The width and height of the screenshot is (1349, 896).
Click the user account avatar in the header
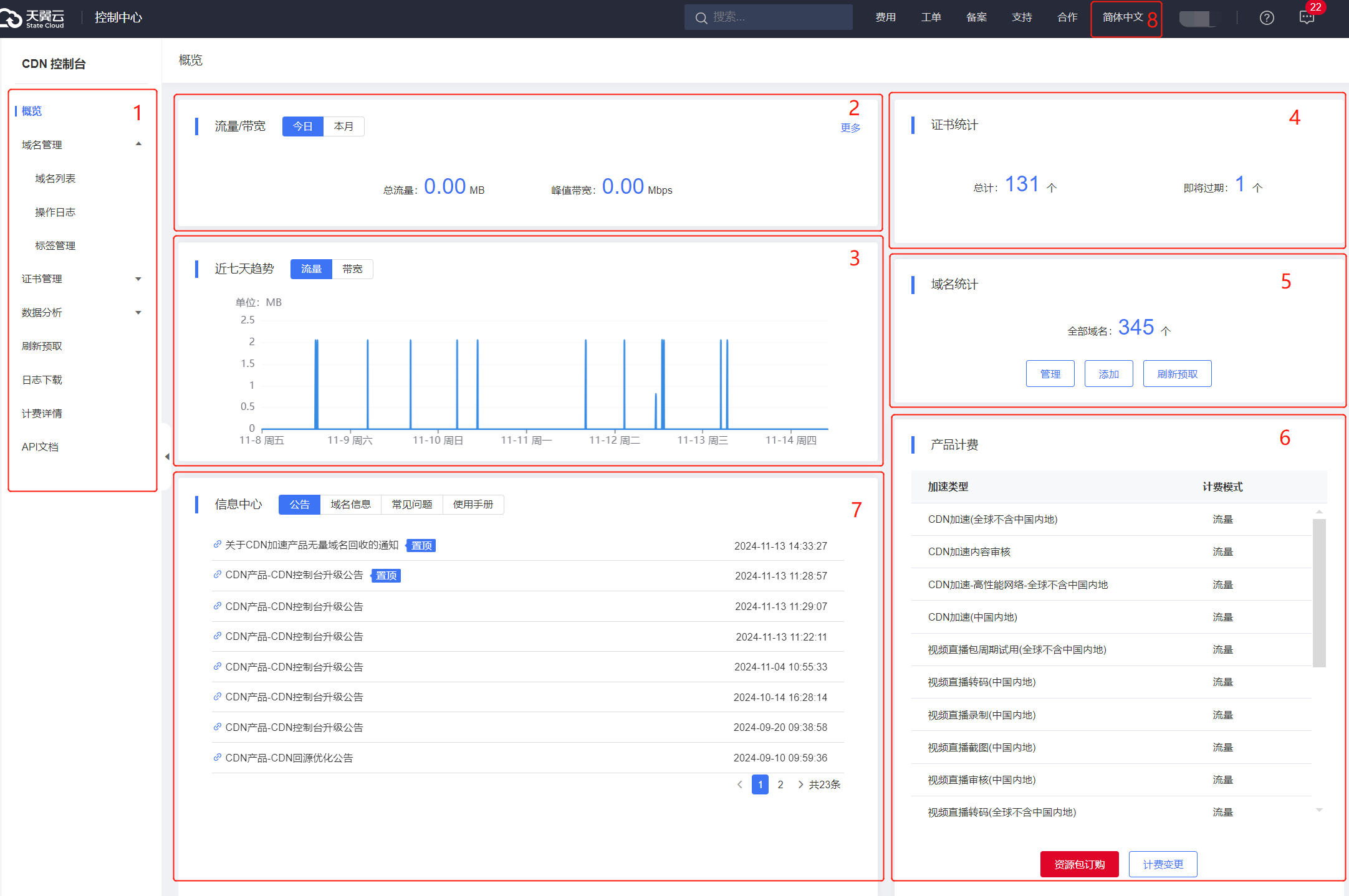point(1198,18)
